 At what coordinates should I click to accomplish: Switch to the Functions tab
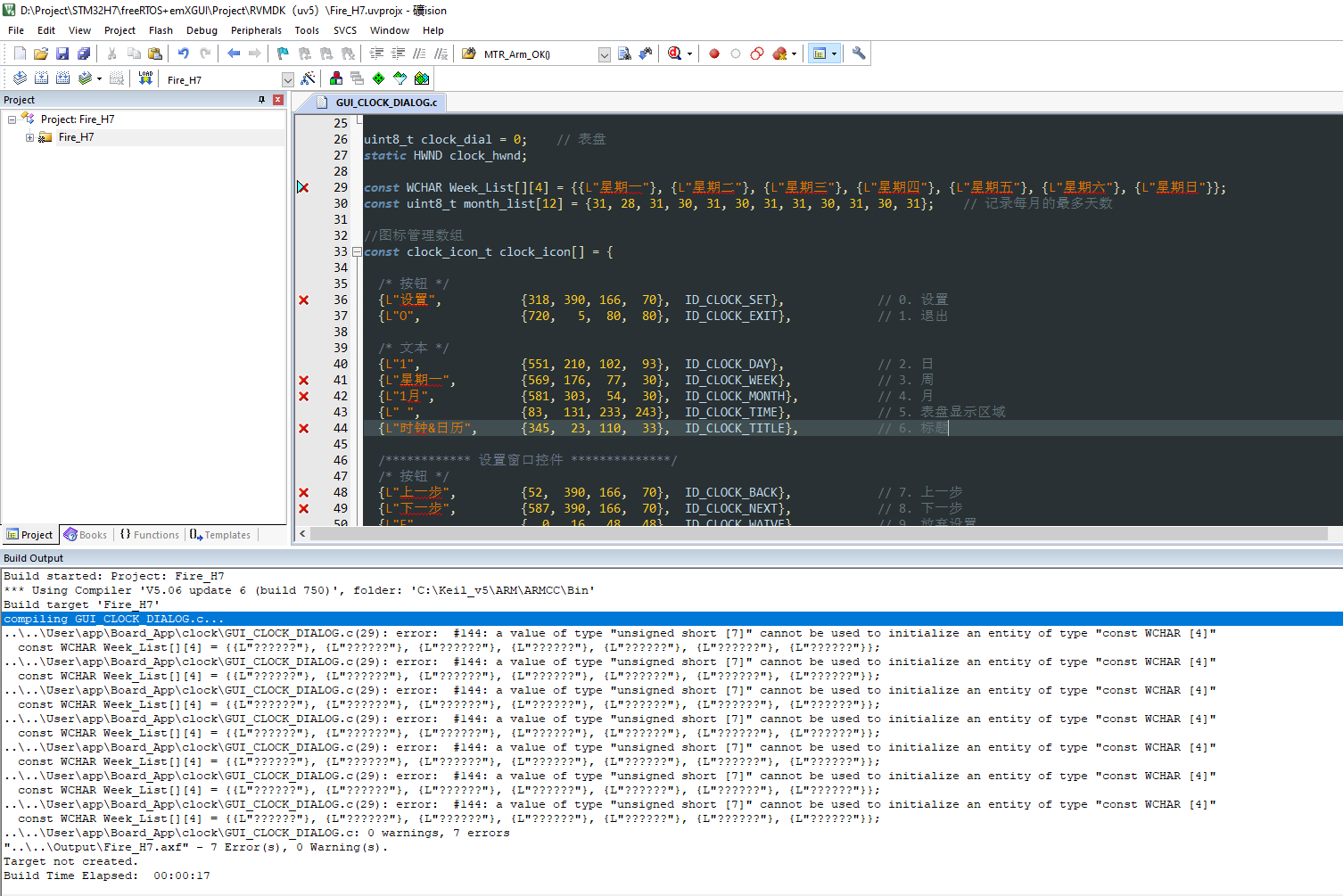point(150,535)
